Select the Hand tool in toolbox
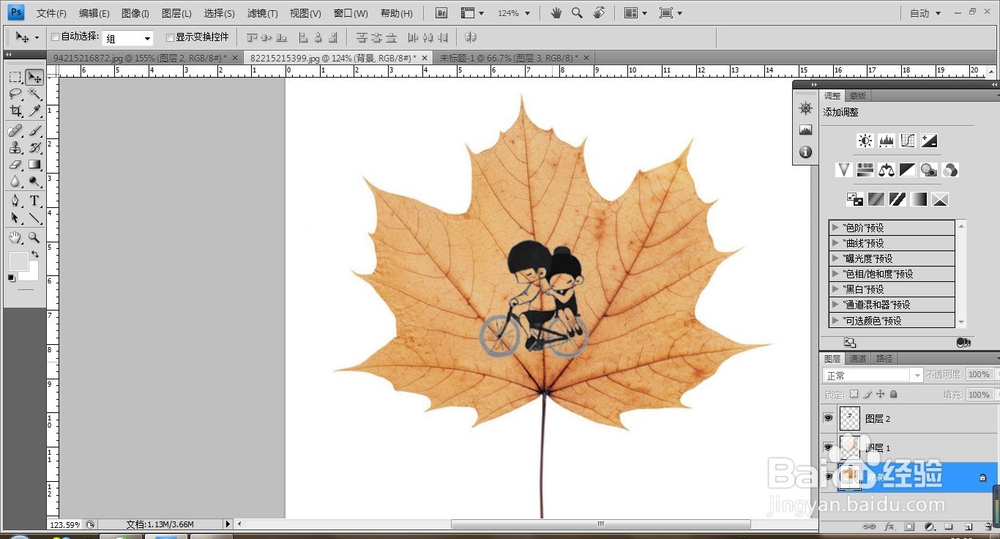Screen dimensions: 1000x539 [15, 238]
